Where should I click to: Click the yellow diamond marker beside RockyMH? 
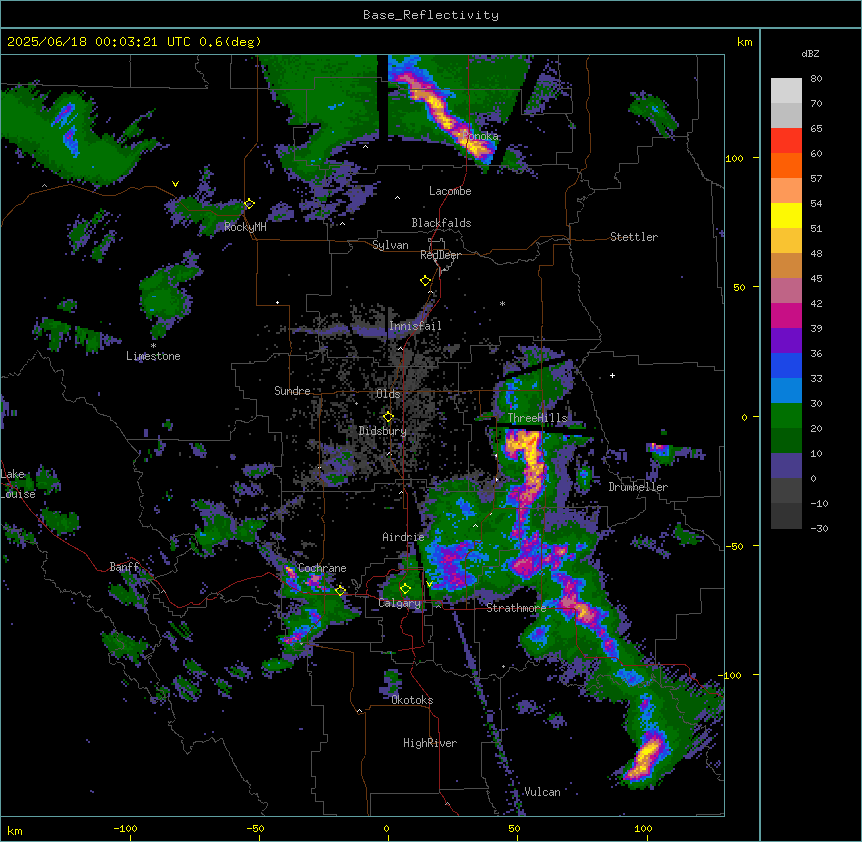coord(249,204)
